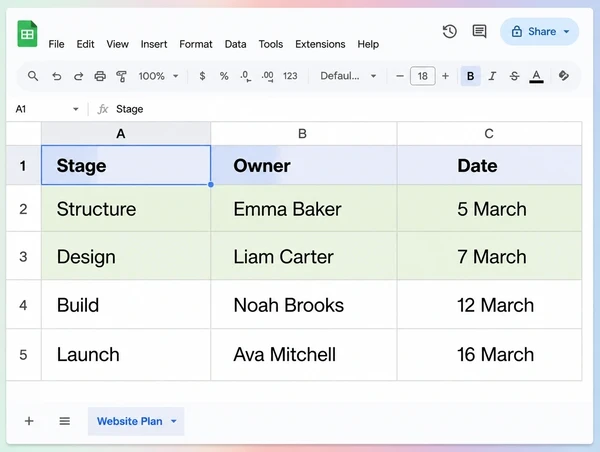
Task: Select the Emma Baker cell
Action: tap(304, 209)
